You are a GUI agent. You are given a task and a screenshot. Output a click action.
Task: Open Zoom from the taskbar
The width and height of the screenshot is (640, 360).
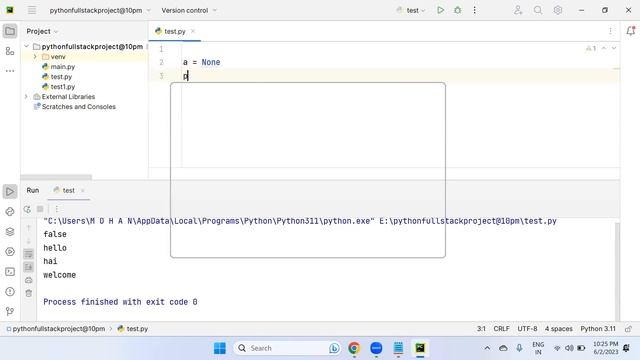click(x=376, y=348)
